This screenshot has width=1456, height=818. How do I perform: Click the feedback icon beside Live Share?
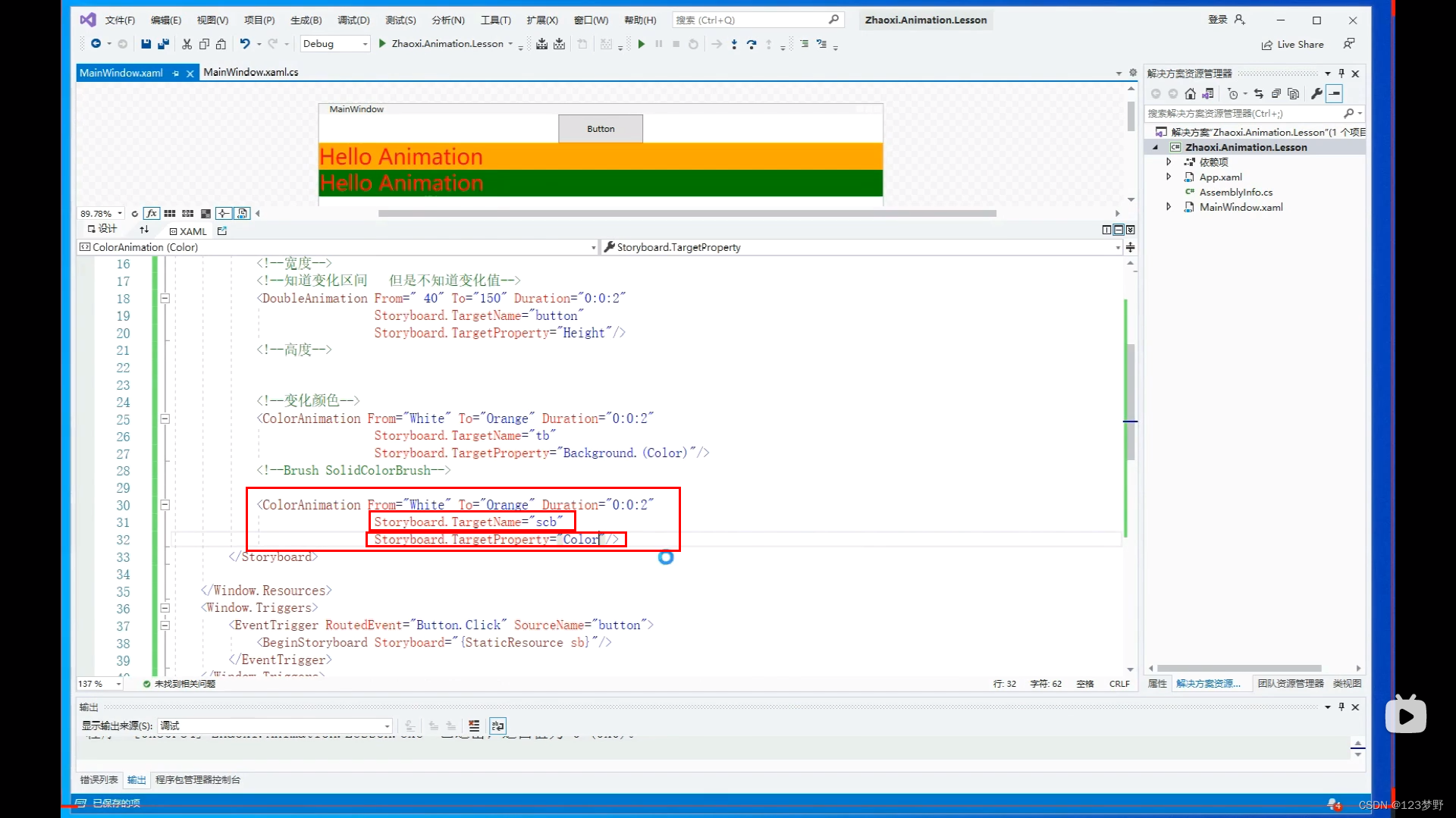(1349, 44)
